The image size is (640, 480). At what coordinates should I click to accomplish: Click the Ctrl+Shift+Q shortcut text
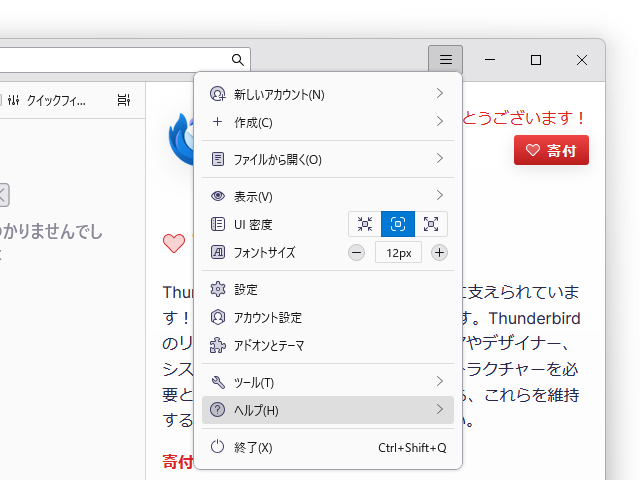click(x=412, y=448)
